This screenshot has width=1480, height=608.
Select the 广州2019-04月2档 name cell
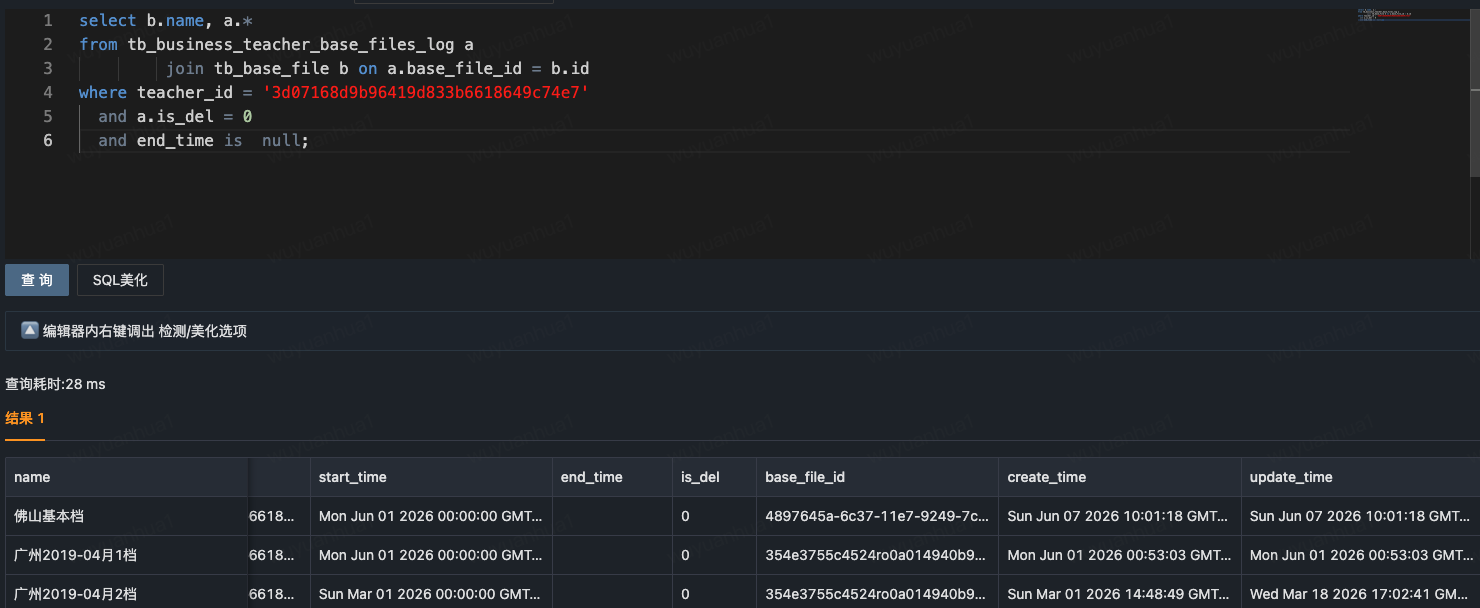(x=127, y=593)
